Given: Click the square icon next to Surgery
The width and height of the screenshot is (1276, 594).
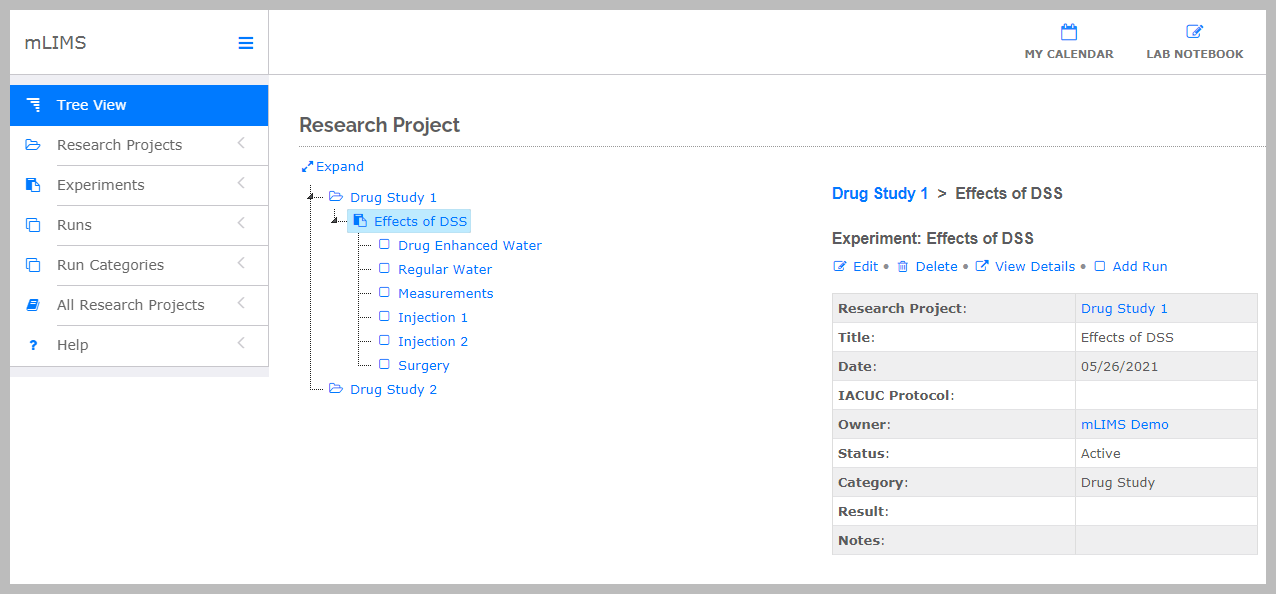Looking at the screenshot, I should pos(384,365).
